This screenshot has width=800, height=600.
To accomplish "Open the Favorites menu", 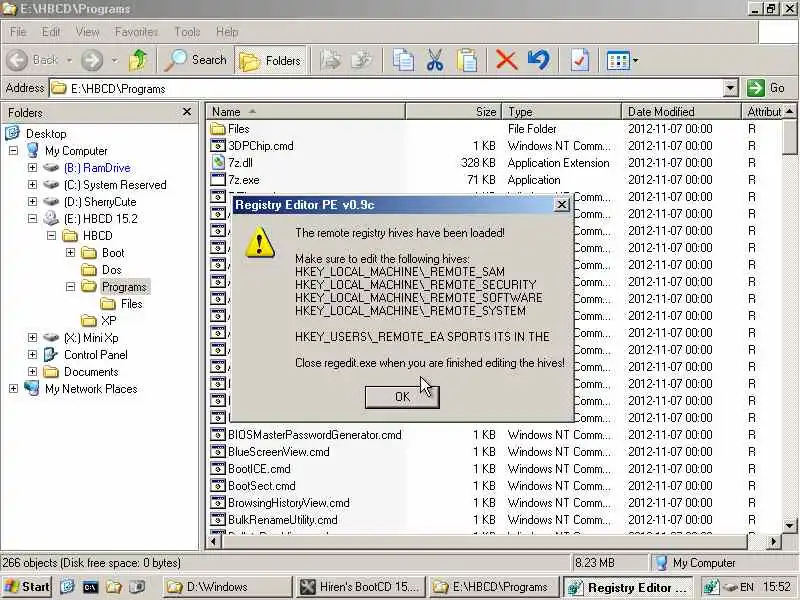I will (136, 32).
